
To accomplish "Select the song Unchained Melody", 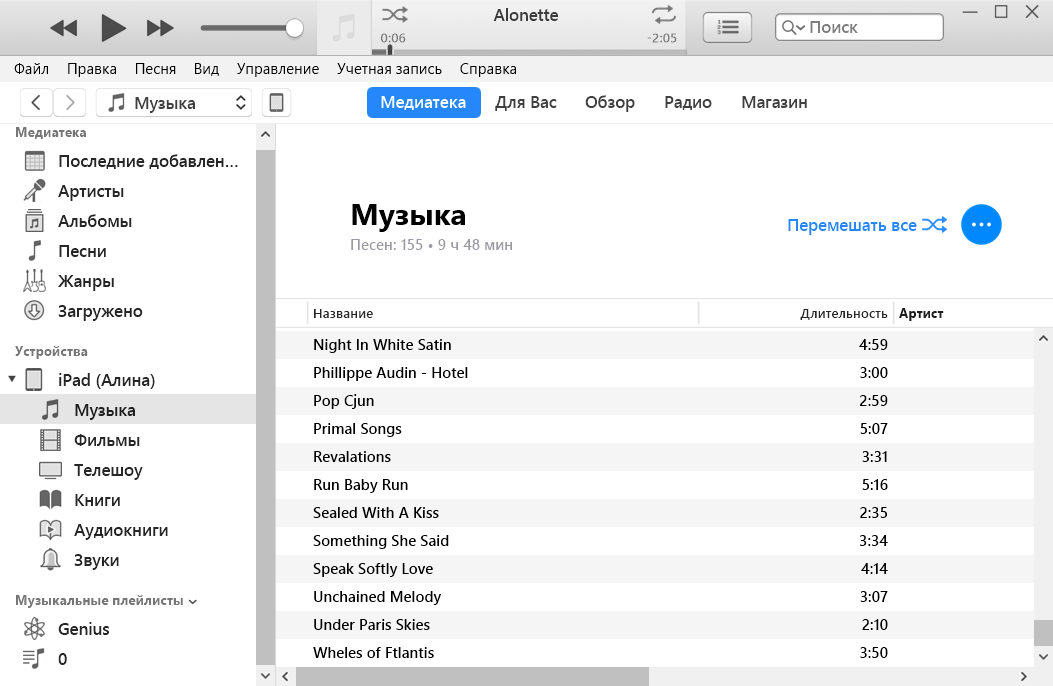I will coord(377,597).
